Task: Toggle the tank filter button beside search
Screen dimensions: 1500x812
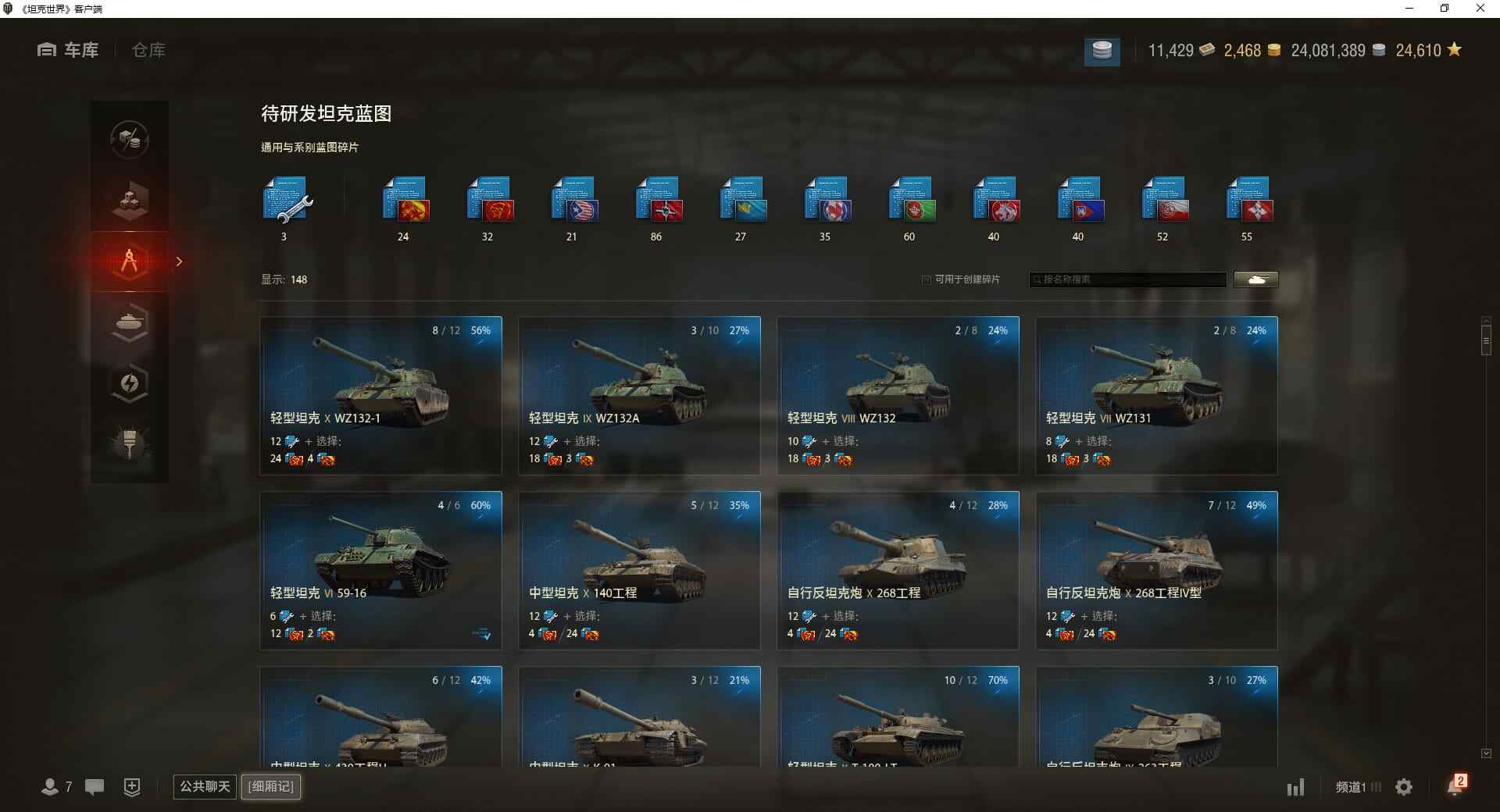Action: click(1256, 280)
